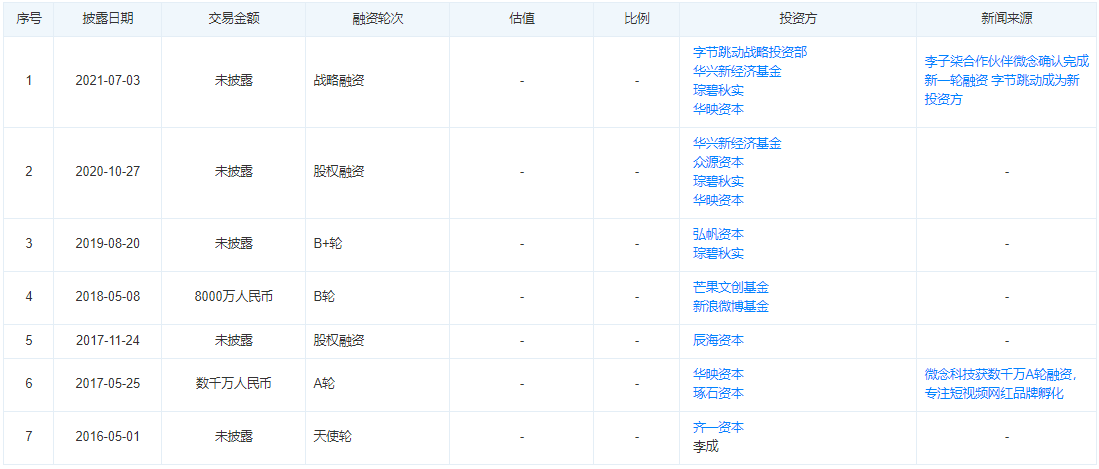Select 未披露 in the 2019-08-20 row
This screenshot has width=1099, height=469.
click(x=233, y=244)
